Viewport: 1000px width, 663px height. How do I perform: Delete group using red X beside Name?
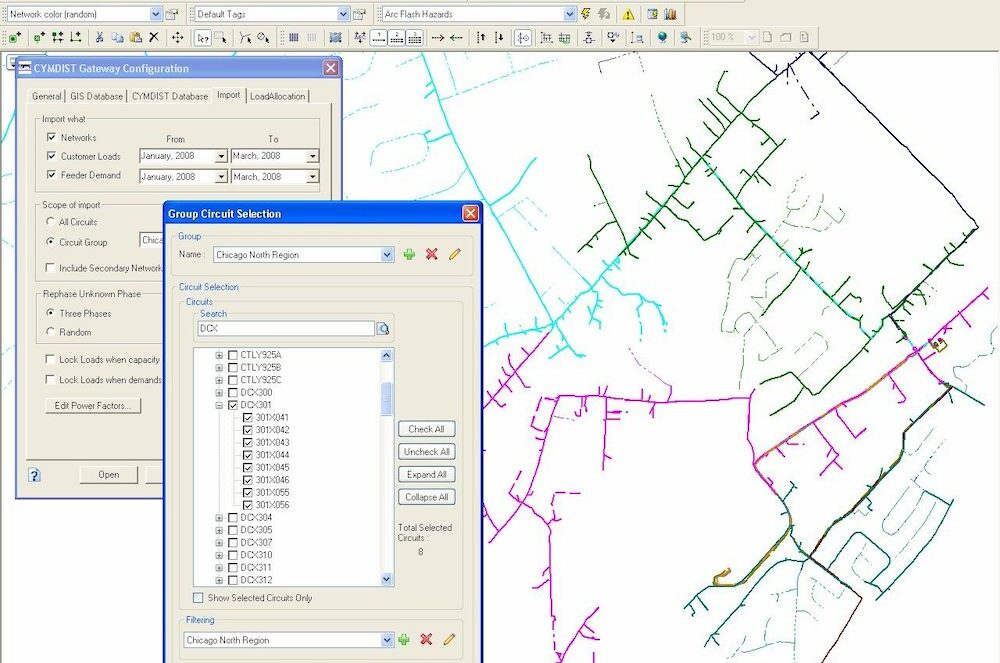[x=432, y=254]
